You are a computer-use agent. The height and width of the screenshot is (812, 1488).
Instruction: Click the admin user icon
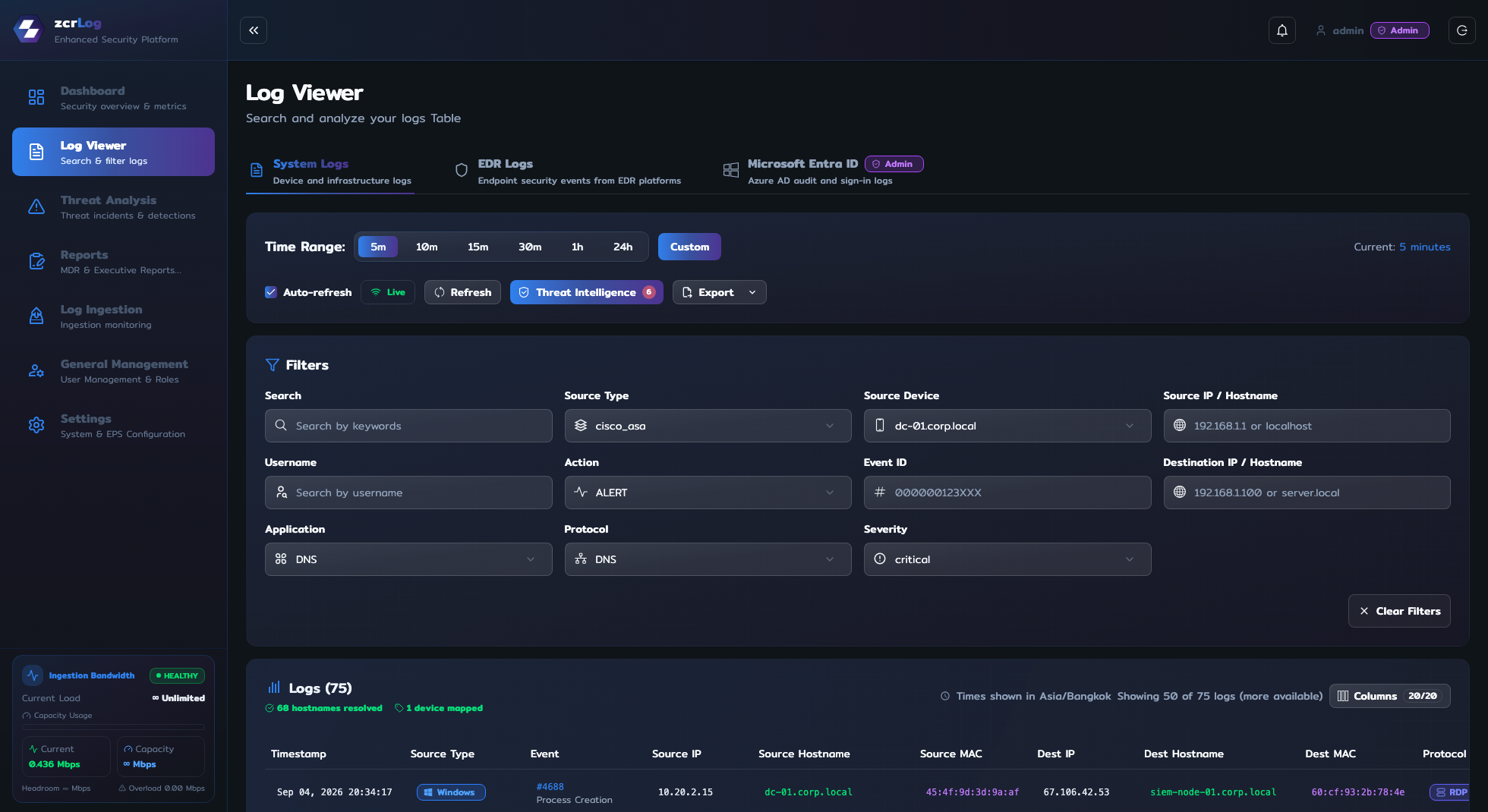pyautogui.click(x=1321, y=30)
